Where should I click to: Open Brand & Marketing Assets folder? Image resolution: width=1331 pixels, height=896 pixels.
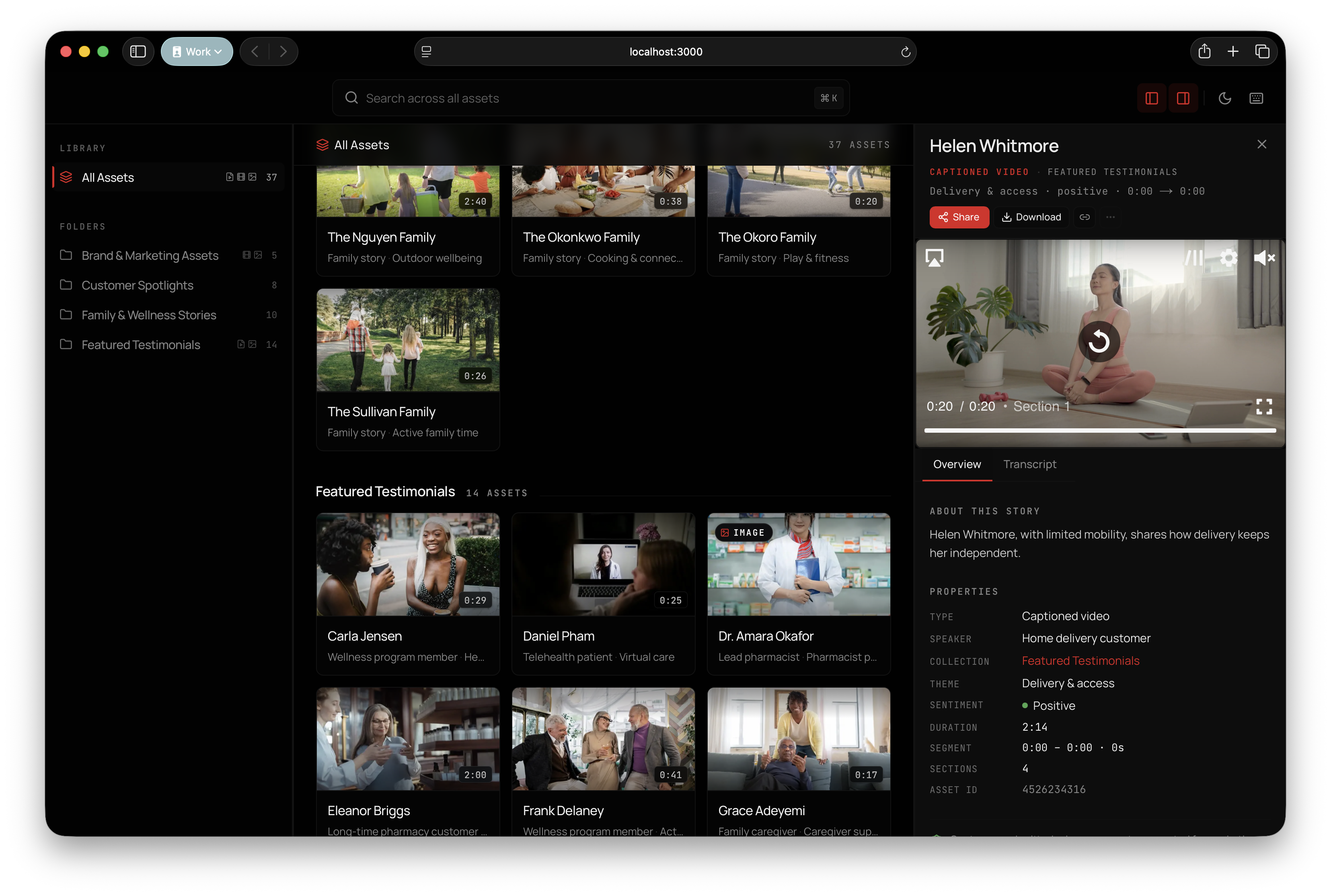pyautogui.click(x=168, y=255)
